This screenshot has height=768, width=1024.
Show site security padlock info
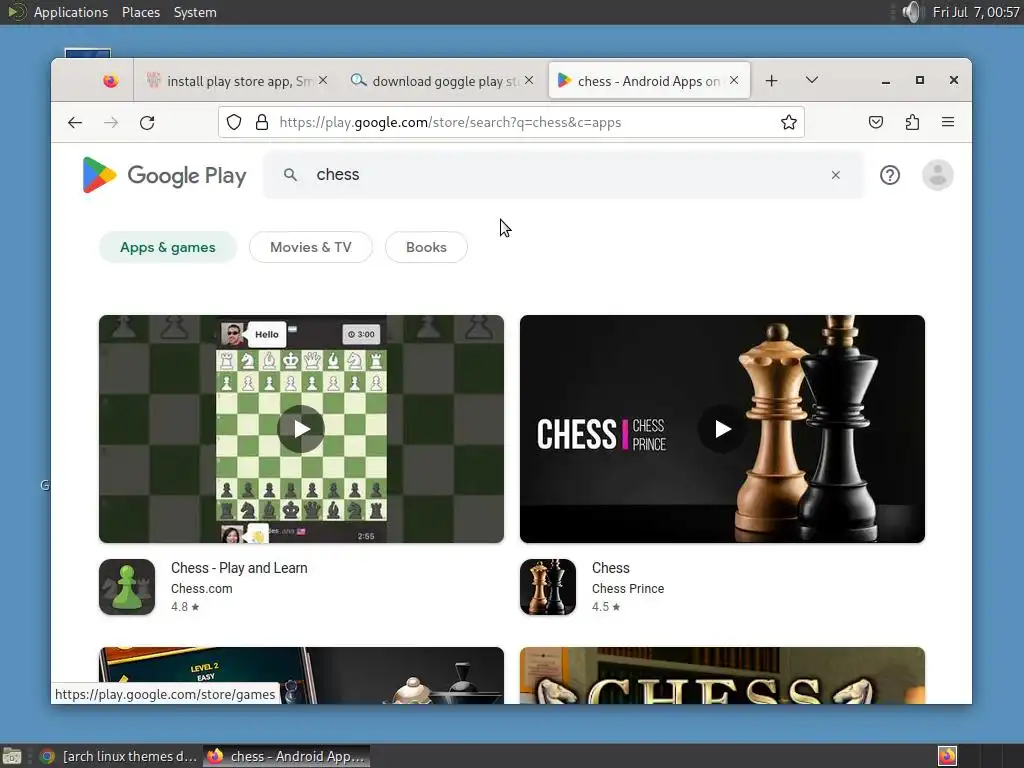pos(262,122)
